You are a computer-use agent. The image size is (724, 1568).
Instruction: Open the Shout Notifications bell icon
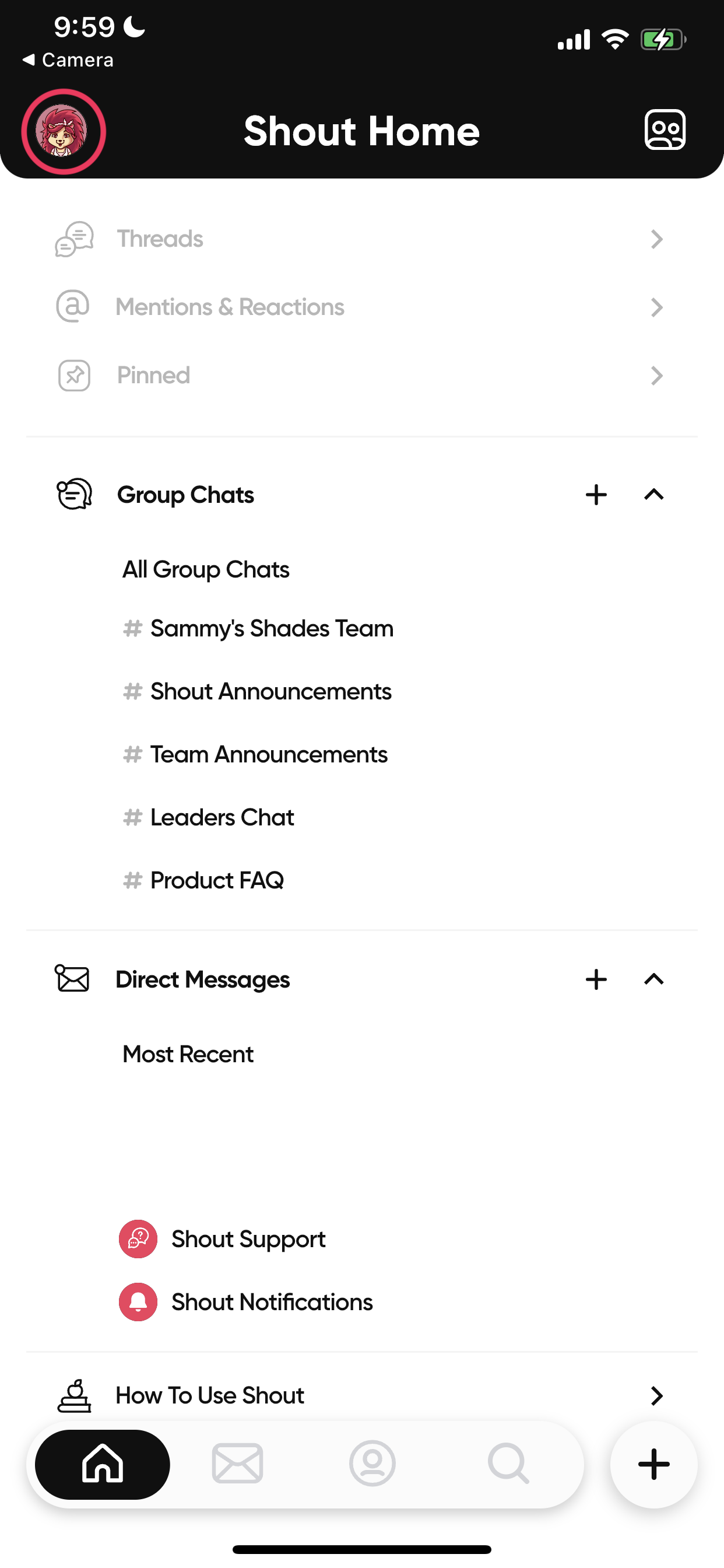pos(138,1302)
